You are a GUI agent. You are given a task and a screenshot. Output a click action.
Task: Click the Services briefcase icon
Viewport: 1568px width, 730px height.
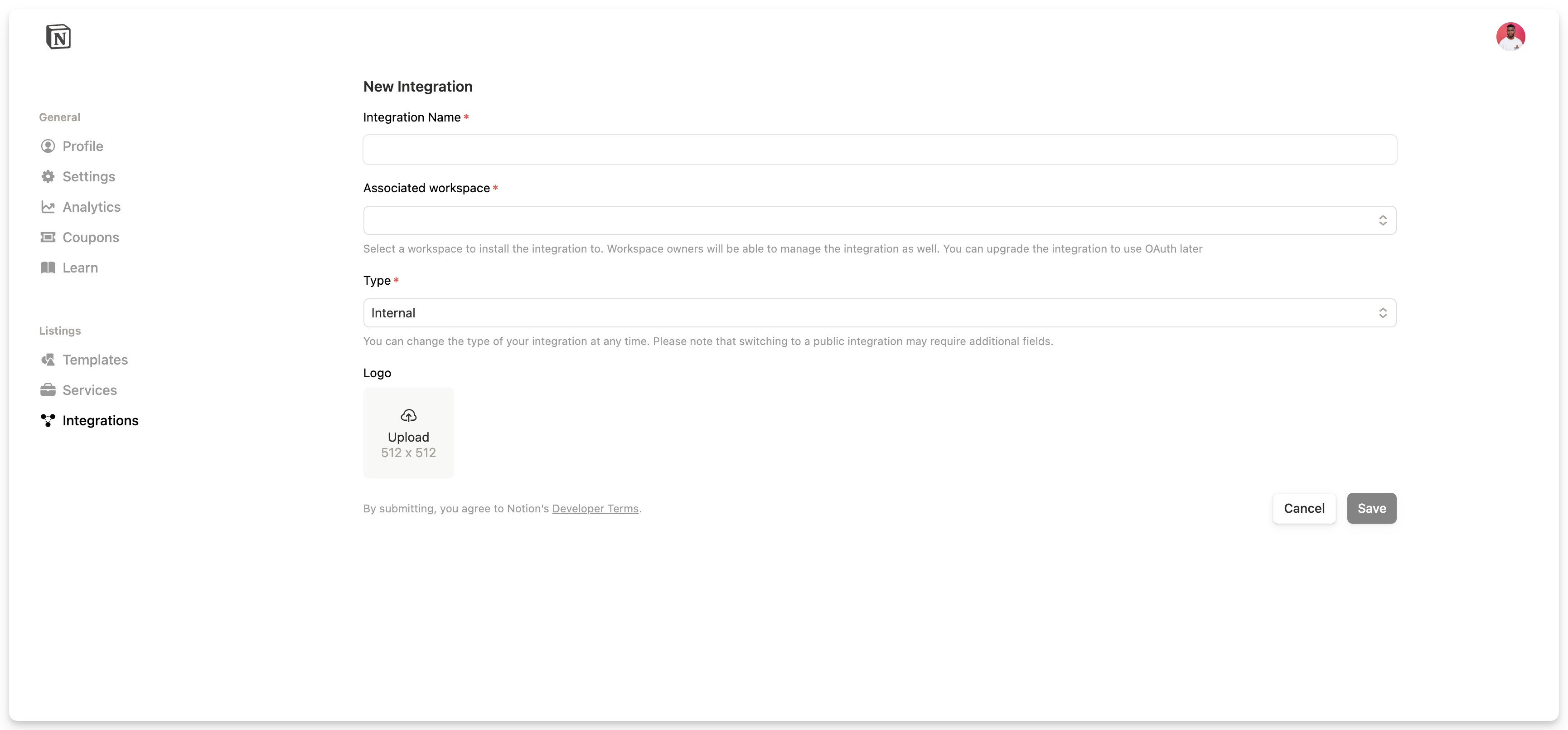coord(48,390)
